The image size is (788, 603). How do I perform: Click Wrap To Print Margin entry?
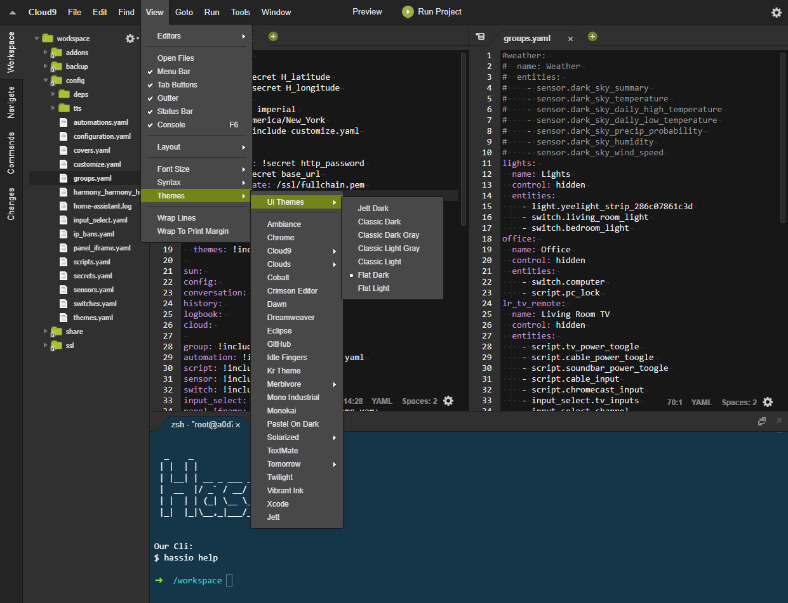(196, 231)
